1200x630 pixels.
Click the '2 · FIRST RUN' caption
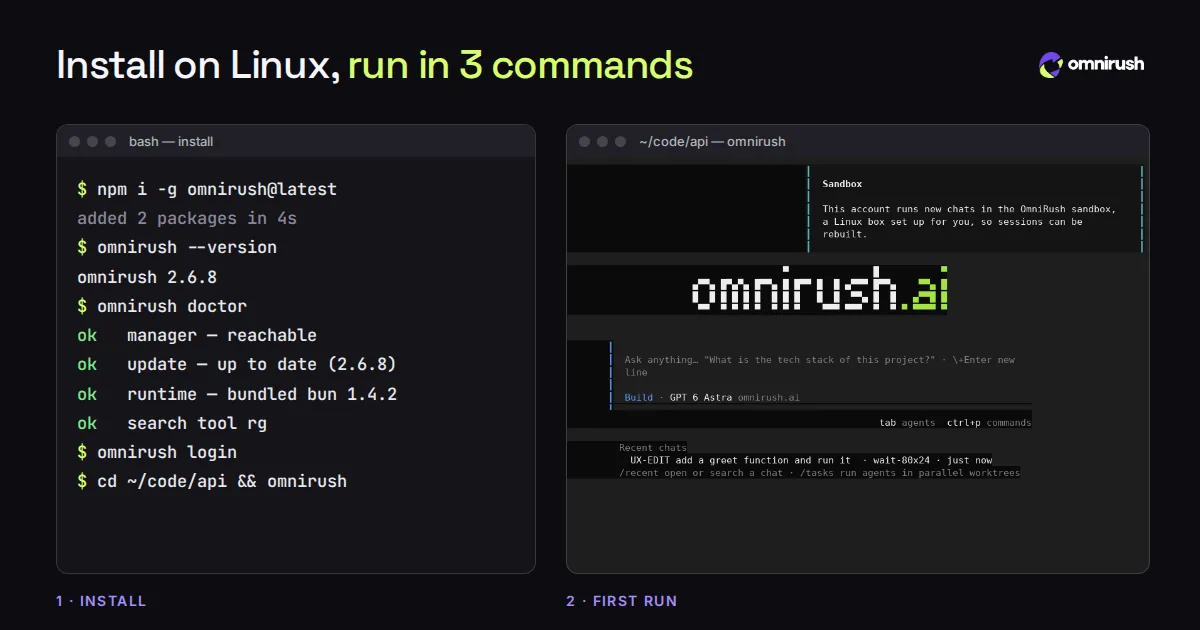coord(621,601)
